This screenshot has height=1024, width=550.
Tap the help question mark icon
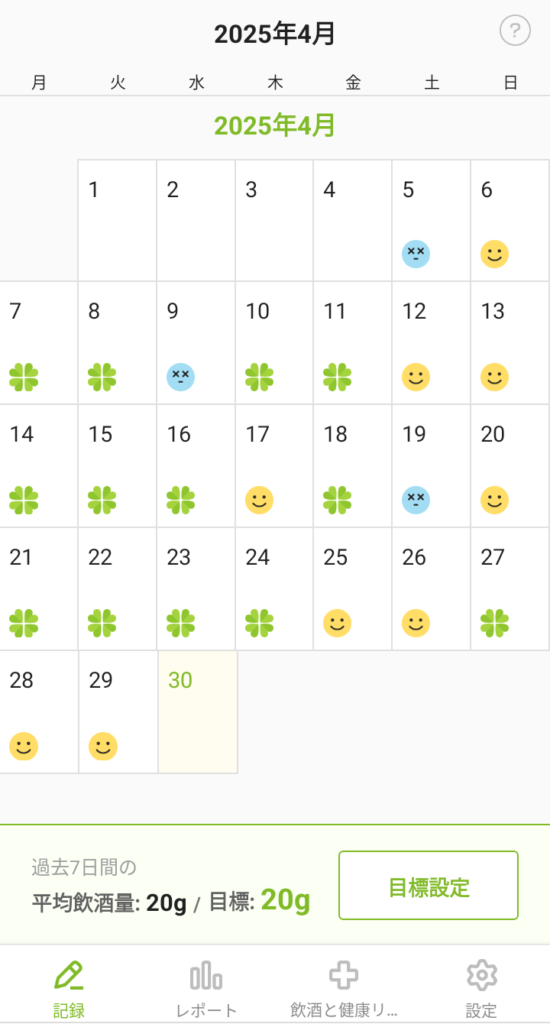(515, 30)
